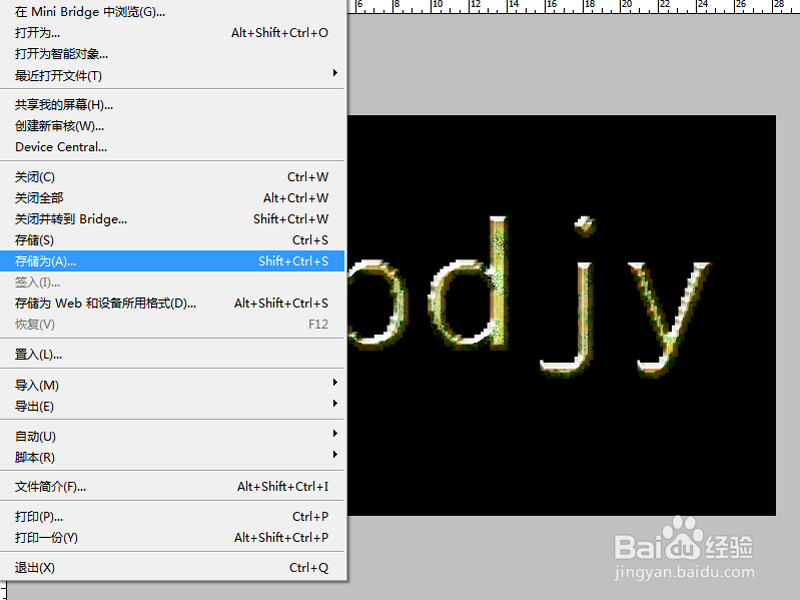Open 文件简介(F)... dialog
The height and width of the screenshot is (600, 800).
pyautogui.click(x=172, y=487)
